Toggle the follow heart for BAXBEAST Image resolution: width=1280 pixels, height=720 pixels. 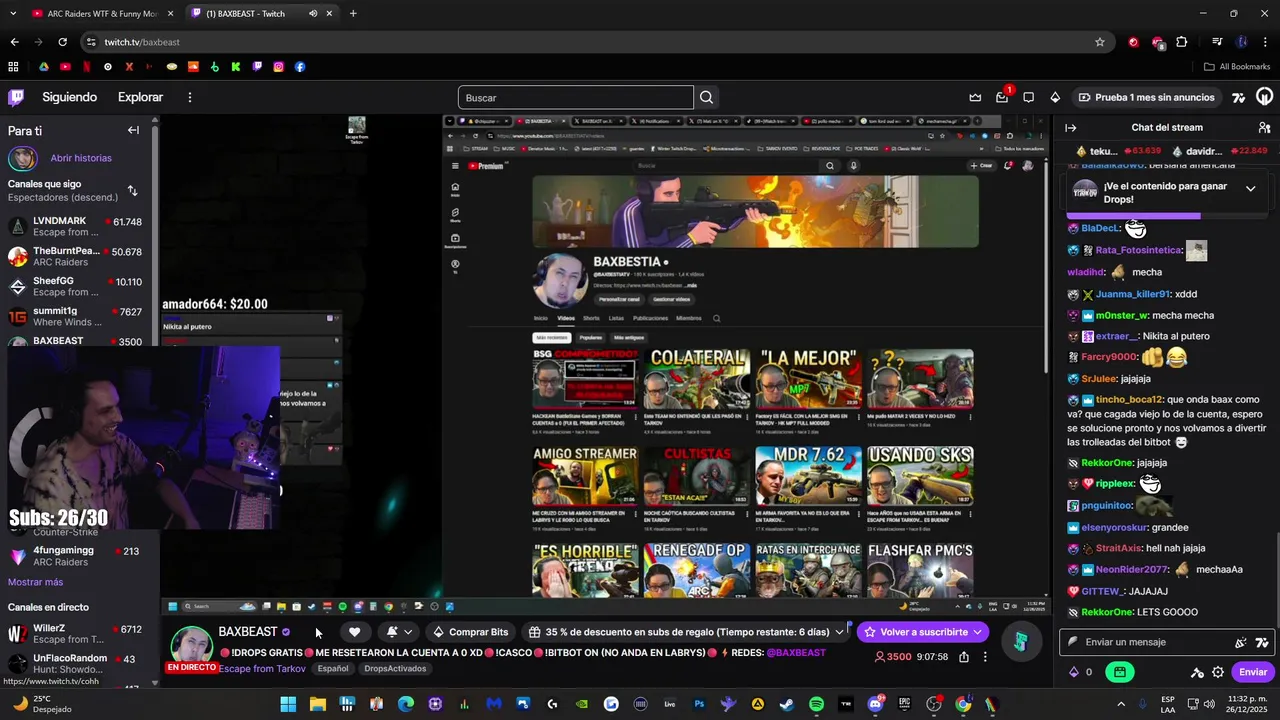point(354,632)
